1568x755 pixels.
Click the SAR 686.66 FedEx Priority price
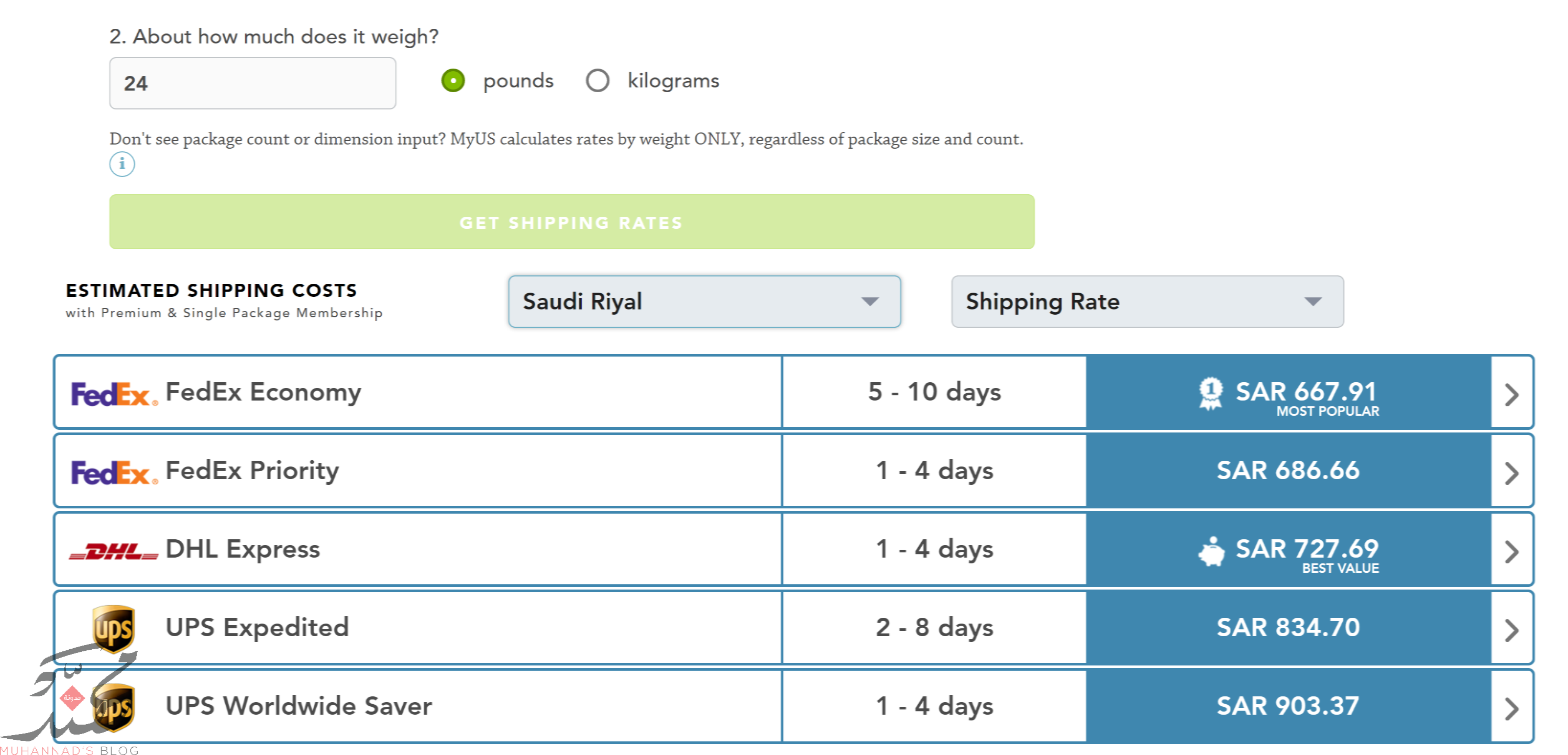(1287, 470)
